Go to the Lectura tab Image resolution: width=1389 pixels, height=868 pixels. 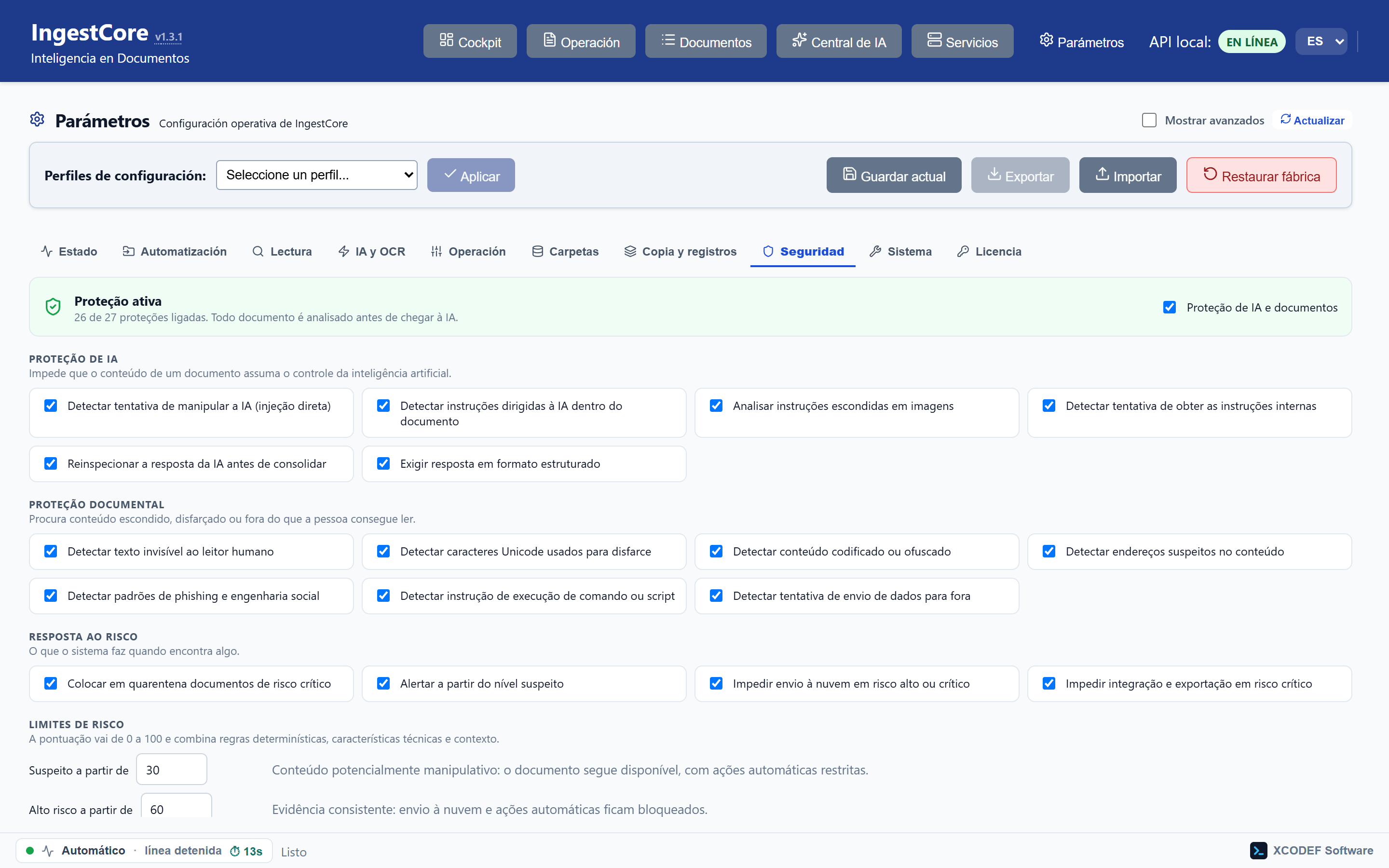(282, 251)
